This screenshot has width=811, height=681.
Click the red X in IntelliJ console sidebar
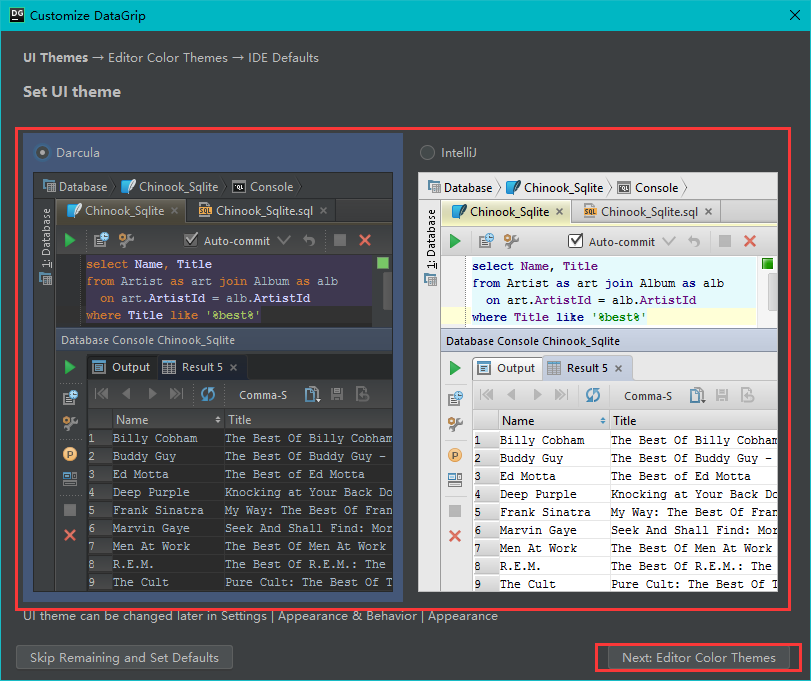pyautogui.click(x=455, y=536)
